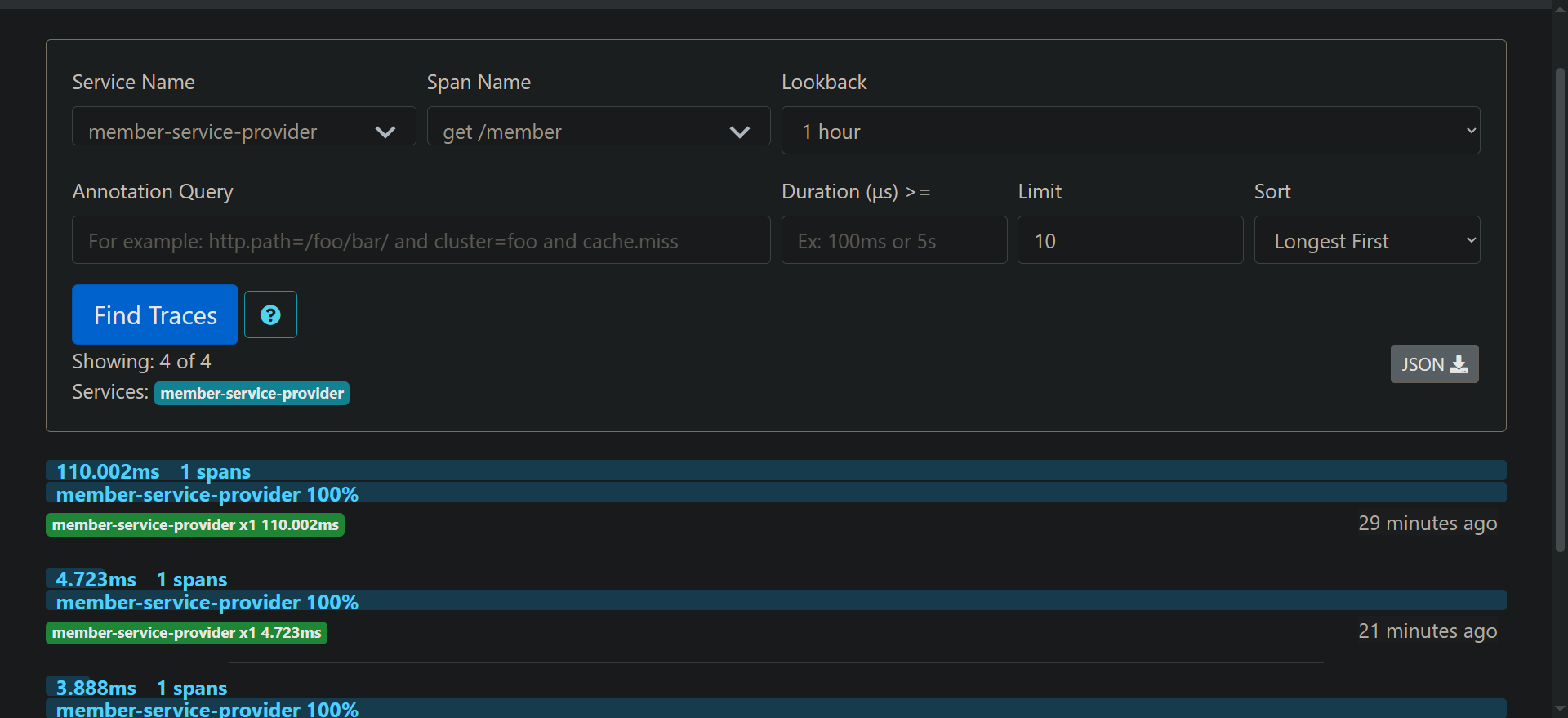Click the member-service-provider services tag
This screenshot has height=718, width=1568.
coord(252,394)
